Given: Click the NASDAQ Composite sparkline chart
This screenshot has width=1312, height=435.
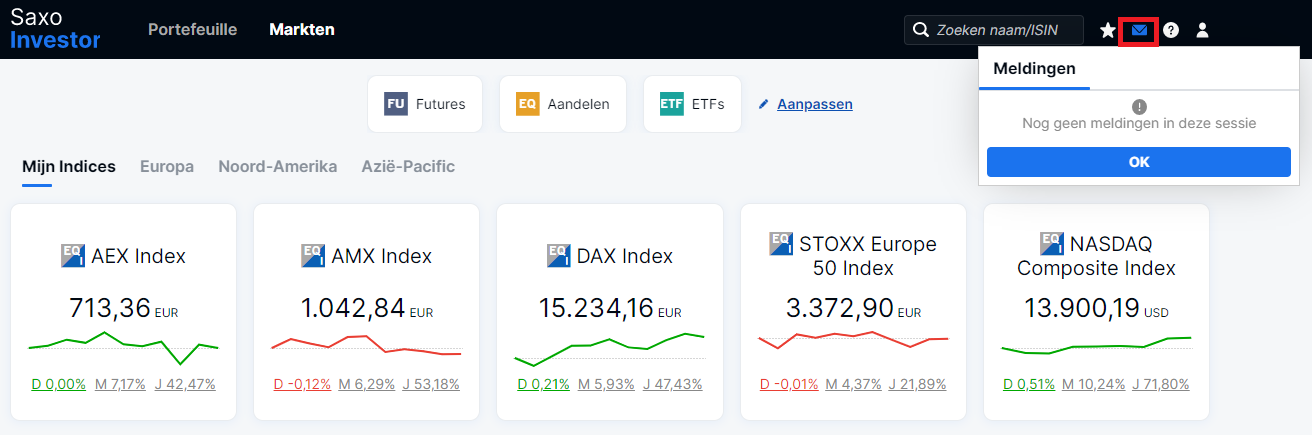Looking at the screenshot, I should tap(1096, 346).
